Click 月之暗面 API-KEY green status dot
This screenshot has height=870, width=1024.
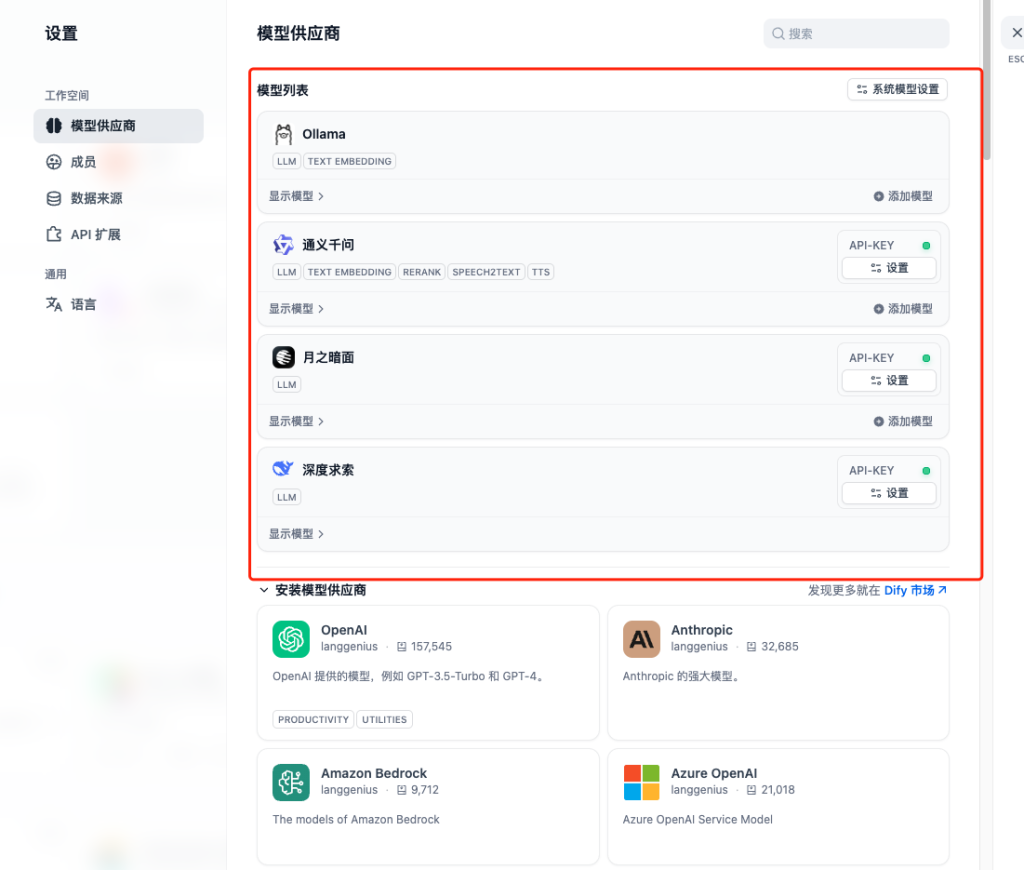[x=926, y=358]
